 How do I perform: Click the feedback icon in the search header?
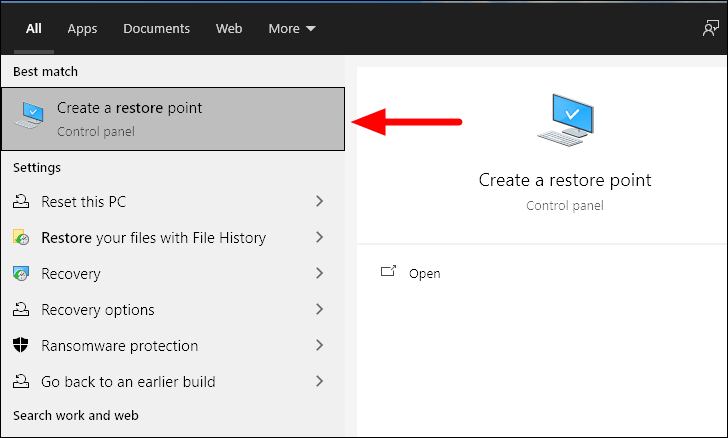tap(710, 28)
